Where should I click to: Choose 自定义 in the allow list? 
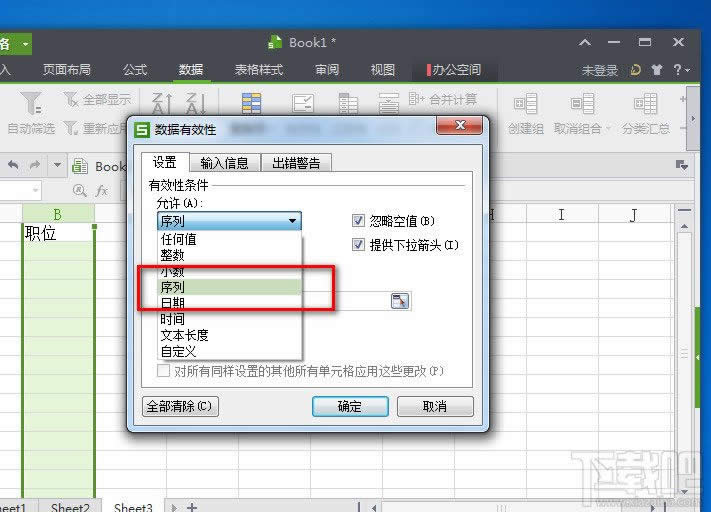[x=229, y=351]
